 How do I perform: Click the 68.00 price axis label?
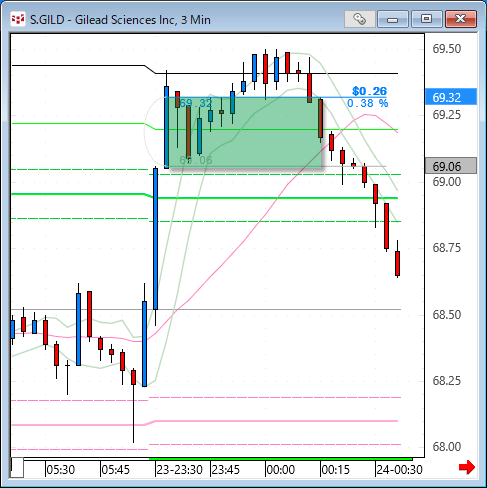(x=447, y=447)
